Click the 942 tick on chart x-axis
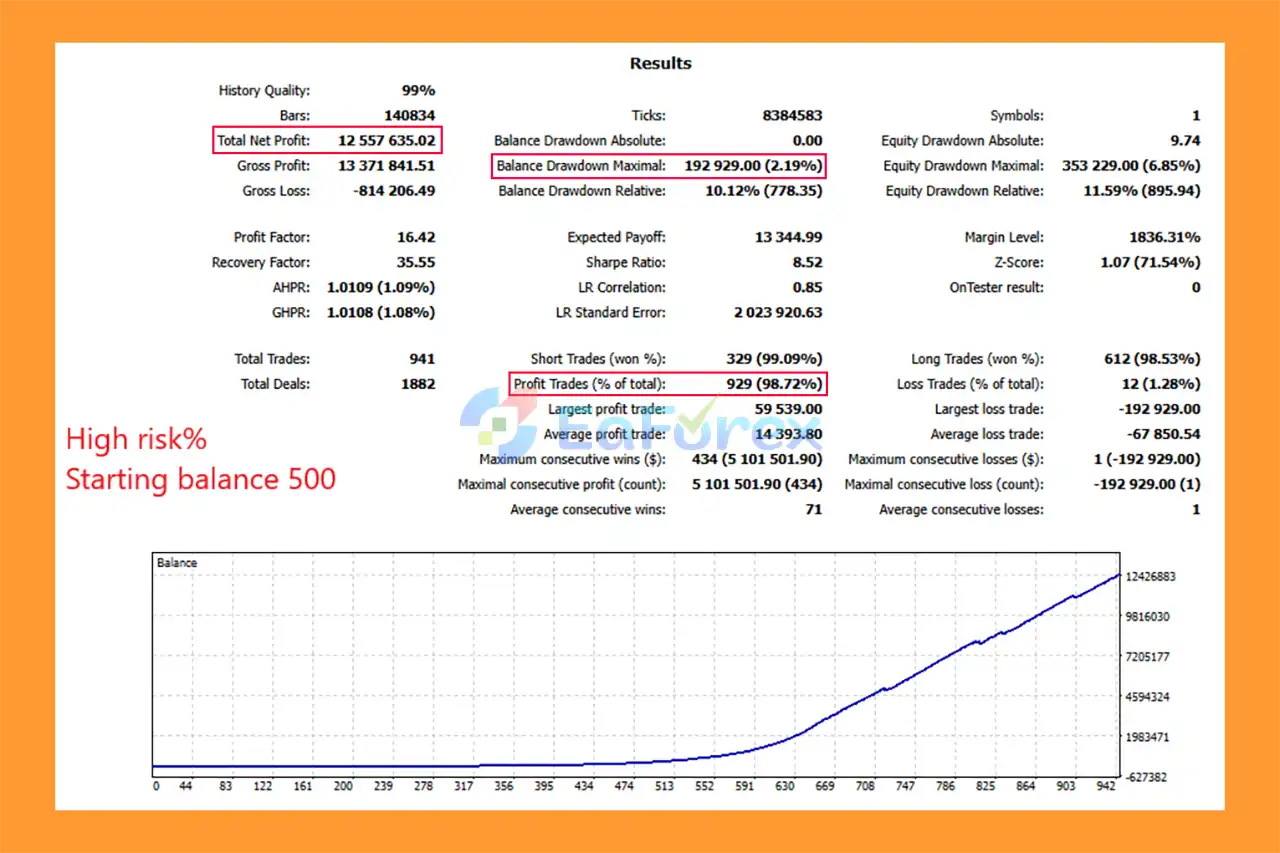This screenshot has width=1280, height=853. pyautogui.click(x=1107, y=787)
